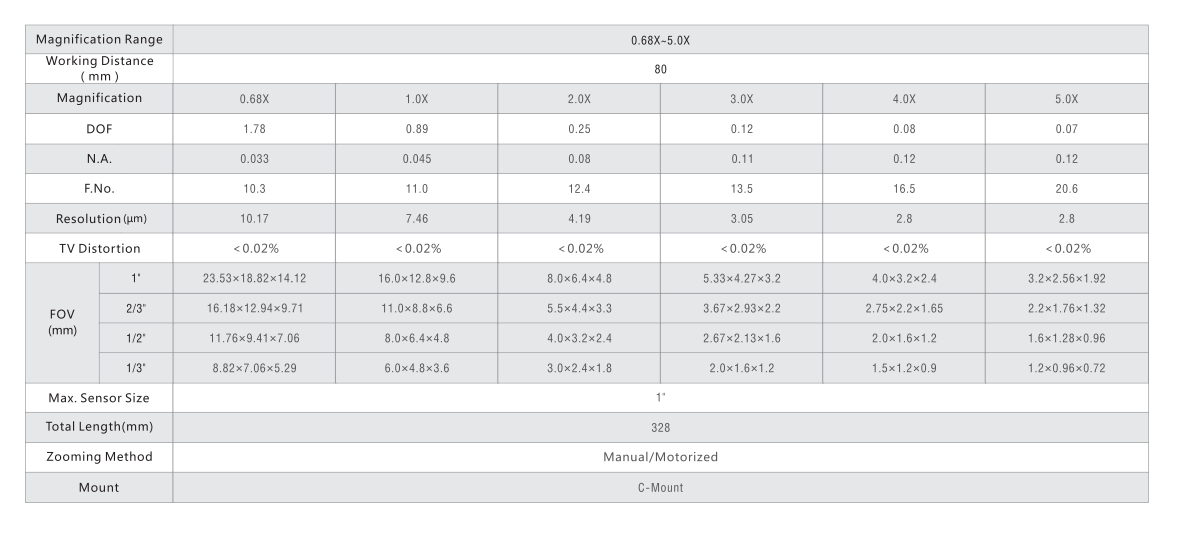Click the FOV cell 23.53×18.82×14.12

pos(254,279)
